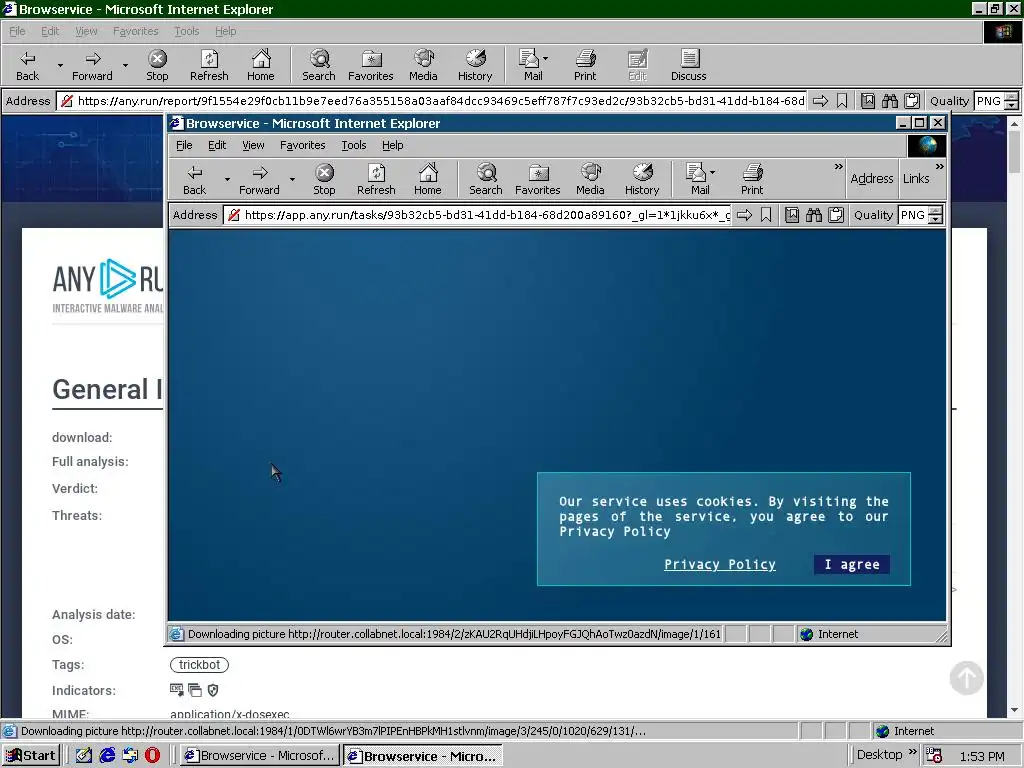Open the Privacy Policy link

coord(720,564)
